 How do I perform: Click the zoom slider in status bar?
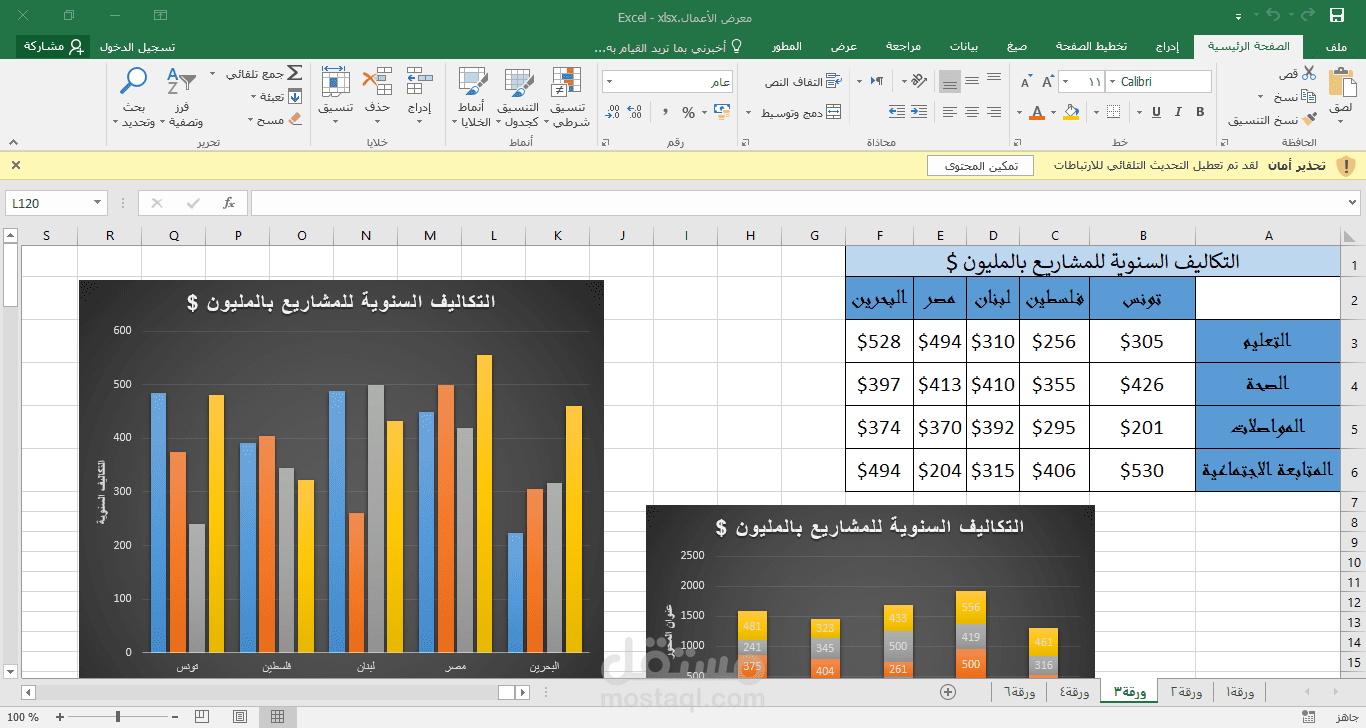[118, 716]
